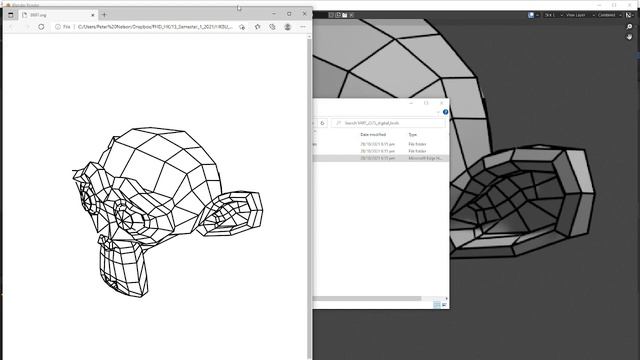This screenshot has width=640, height=360.
Task: Open the Combined pass dropdown in Blender
Action: [x=609, y=15]
